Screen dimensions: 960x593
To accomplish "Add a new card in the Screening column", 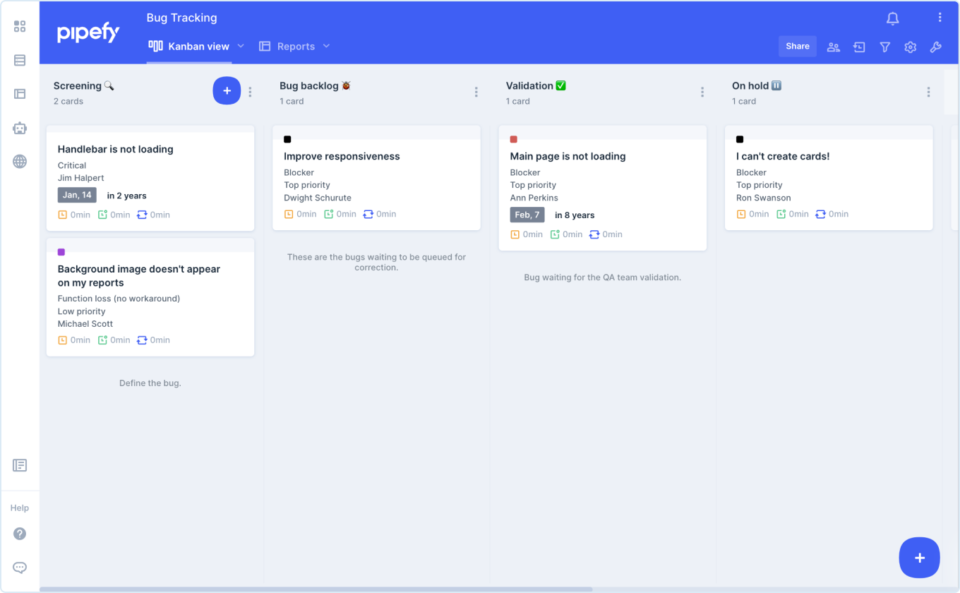I will click(x=226, y=90).
